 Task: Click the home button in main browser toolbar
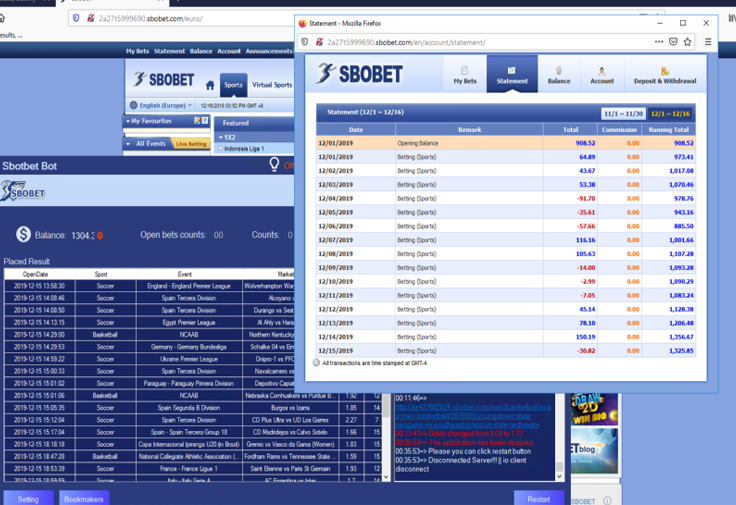[2, 18]
